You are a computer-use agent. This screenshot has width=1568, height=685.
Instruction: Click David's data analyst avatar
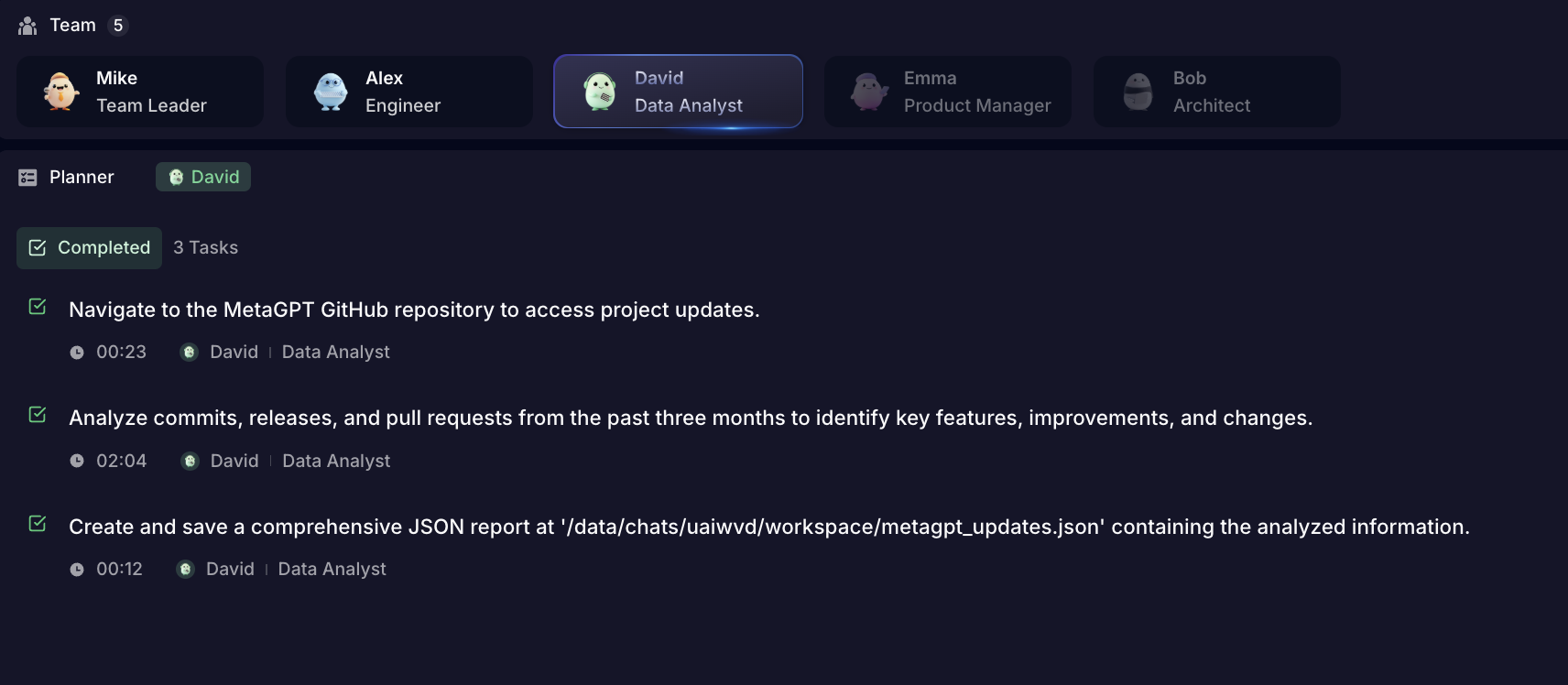click(x=600, y=92)
